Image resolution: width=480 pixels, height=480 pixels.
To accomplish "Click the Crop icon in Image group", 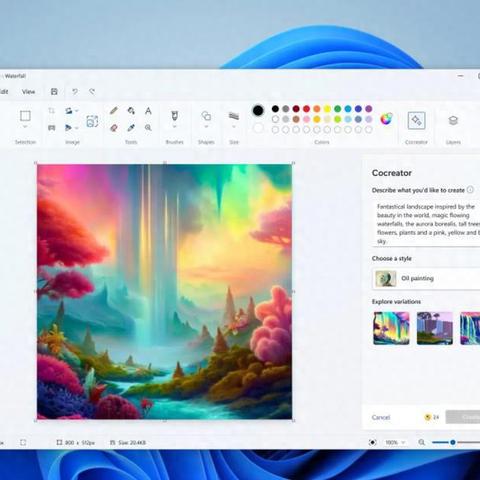I will coord(51,111).
